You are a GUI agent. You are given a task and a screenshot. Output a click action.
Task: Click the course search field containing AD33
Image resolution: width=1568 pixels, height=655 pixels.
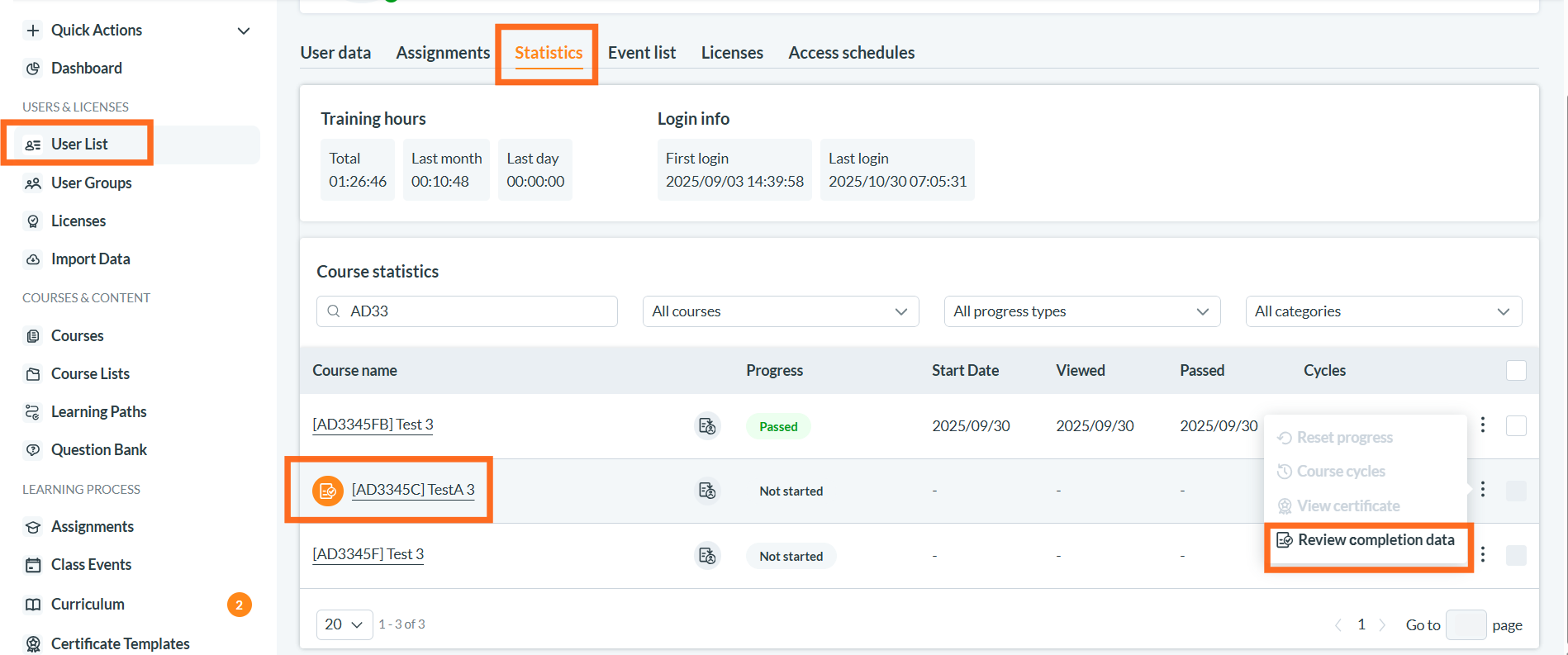[x=467, y=311]
